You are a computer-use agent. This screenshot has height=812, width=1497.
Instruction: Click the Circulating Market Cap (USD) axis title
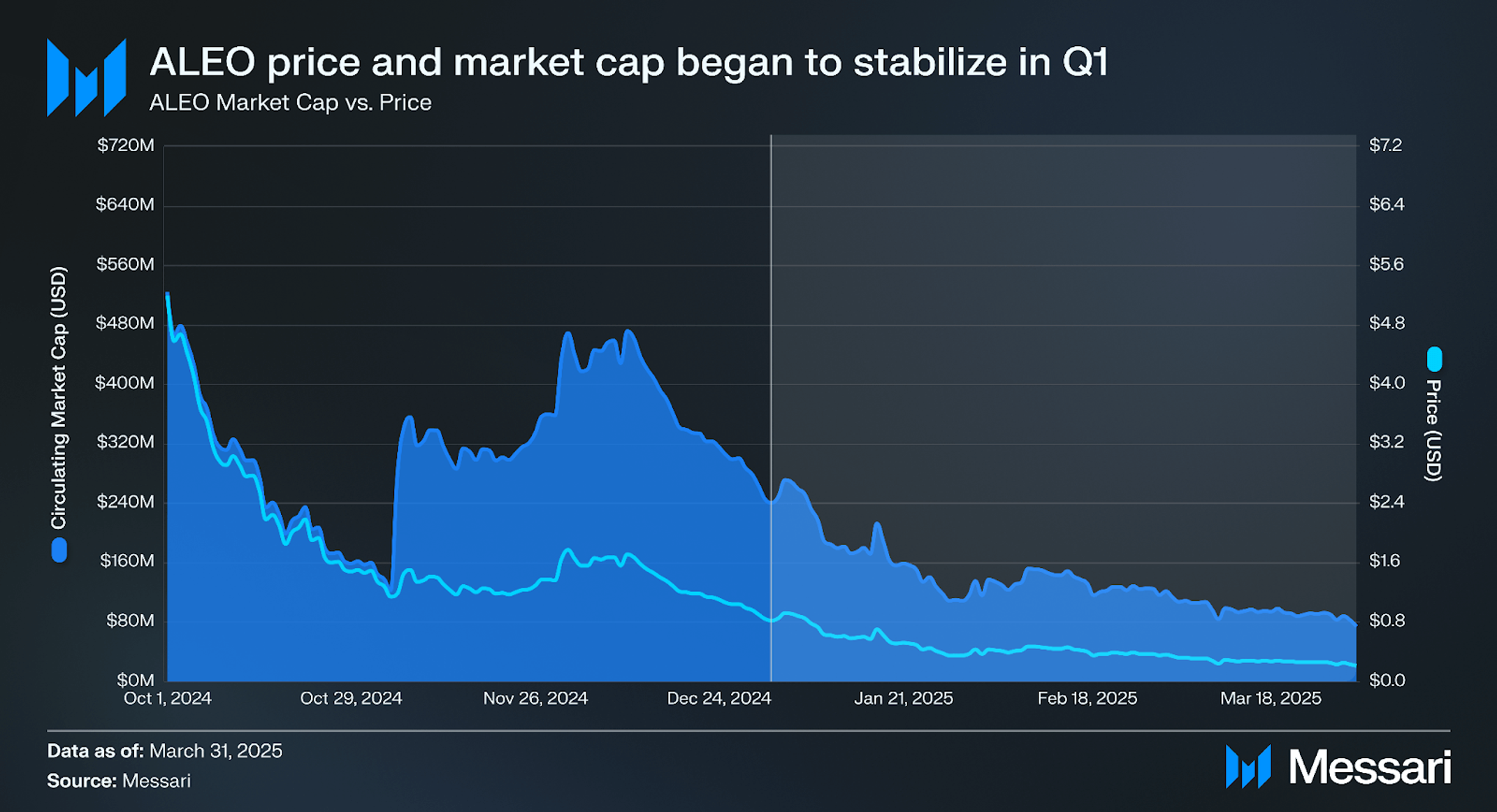tap(59, 398)
